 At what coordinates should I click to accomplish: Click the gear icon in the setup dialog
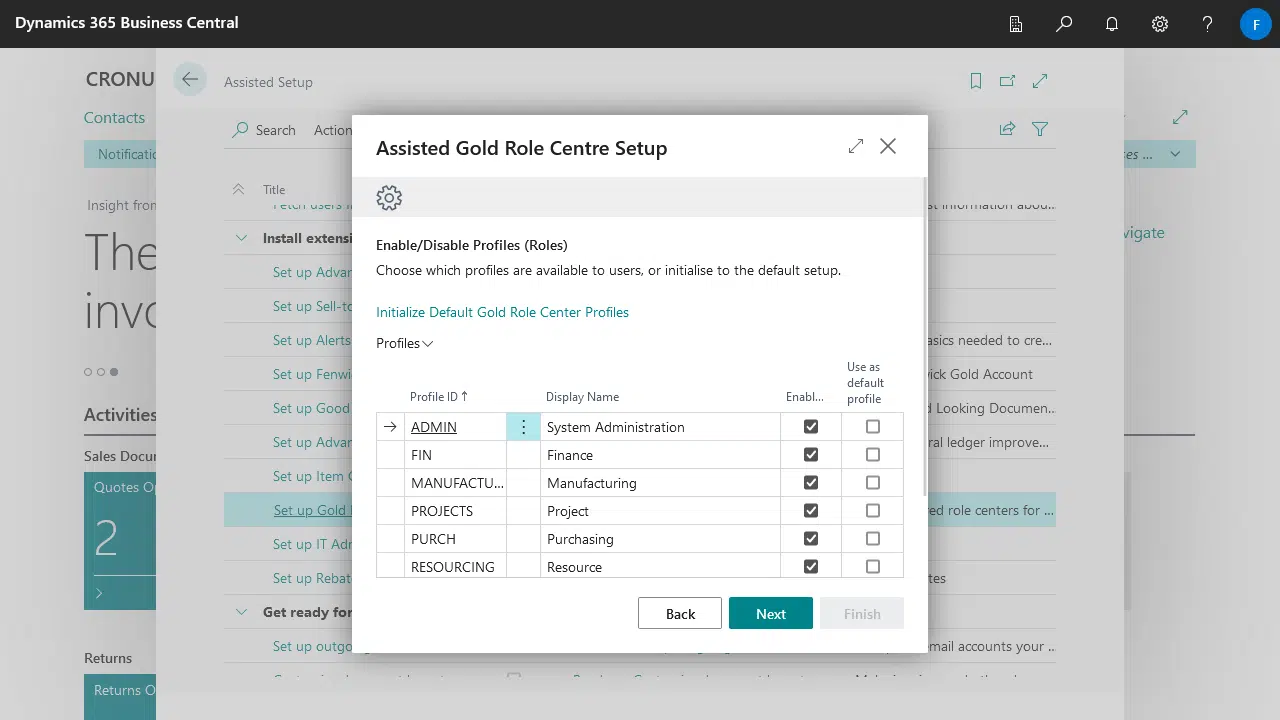[389, 198]
